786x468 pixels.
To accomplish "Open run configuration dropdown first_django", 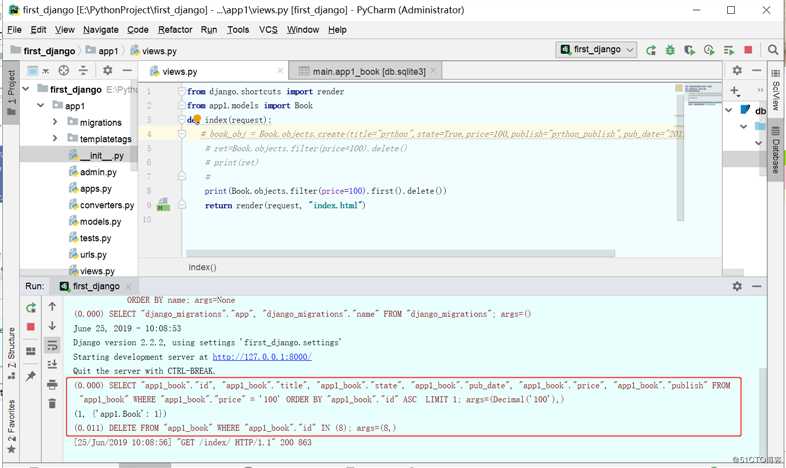I will coord(597,50).
